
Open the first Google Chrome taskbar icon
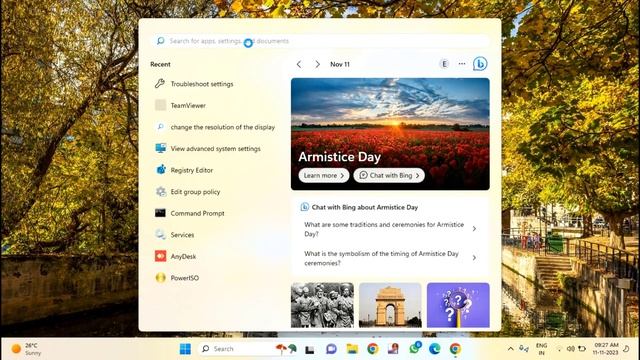(372, 349)
